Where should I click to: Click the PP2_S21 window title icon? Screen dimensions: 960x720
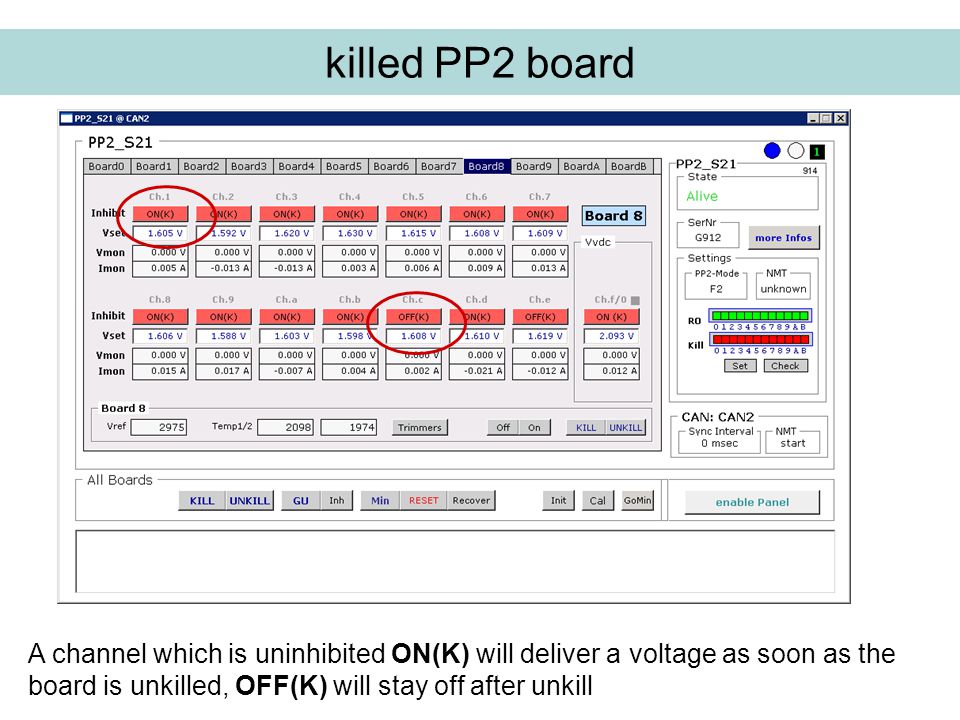click(x=67, y=118)
